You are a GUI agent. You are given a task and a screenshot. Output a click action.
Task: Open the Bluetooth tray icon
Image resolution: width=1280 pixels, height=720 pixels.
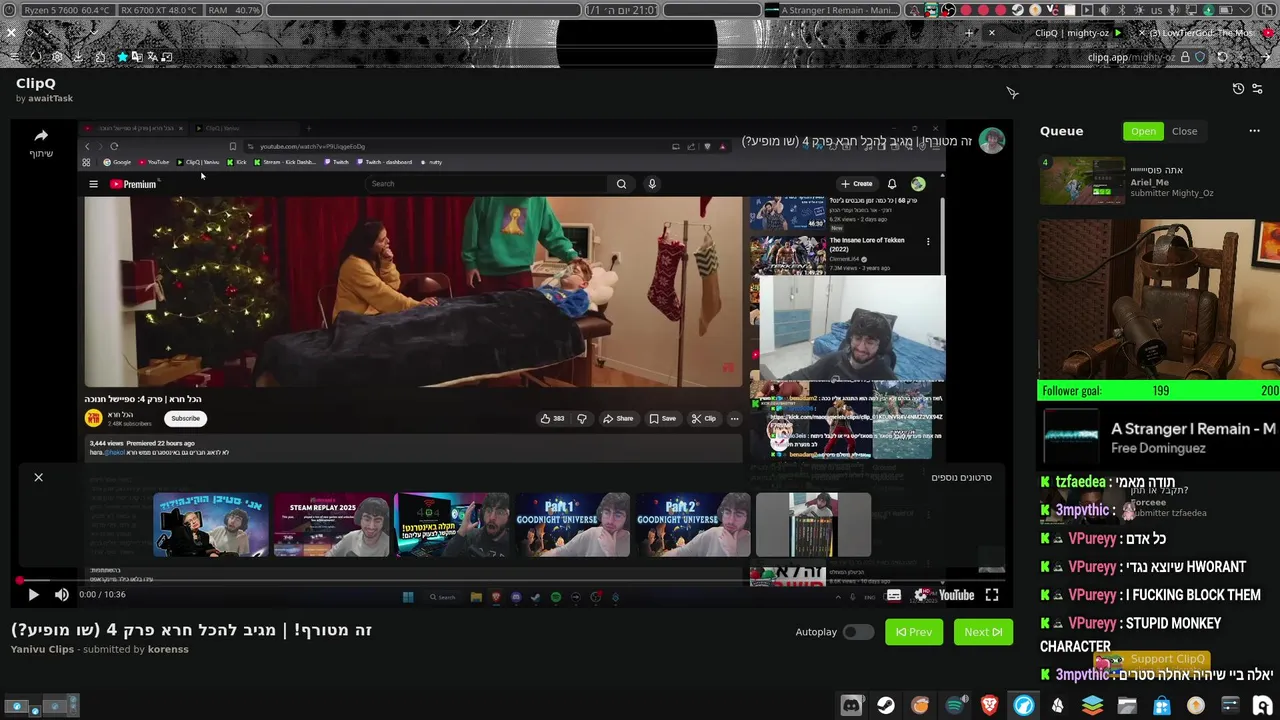[1122, 10]
